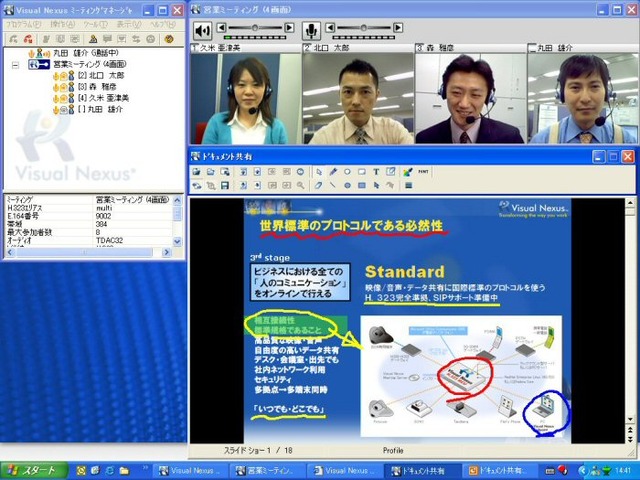Viewport: 640px width, 480px height.
Task: Open the スタート button
Action: click(34, 471)
